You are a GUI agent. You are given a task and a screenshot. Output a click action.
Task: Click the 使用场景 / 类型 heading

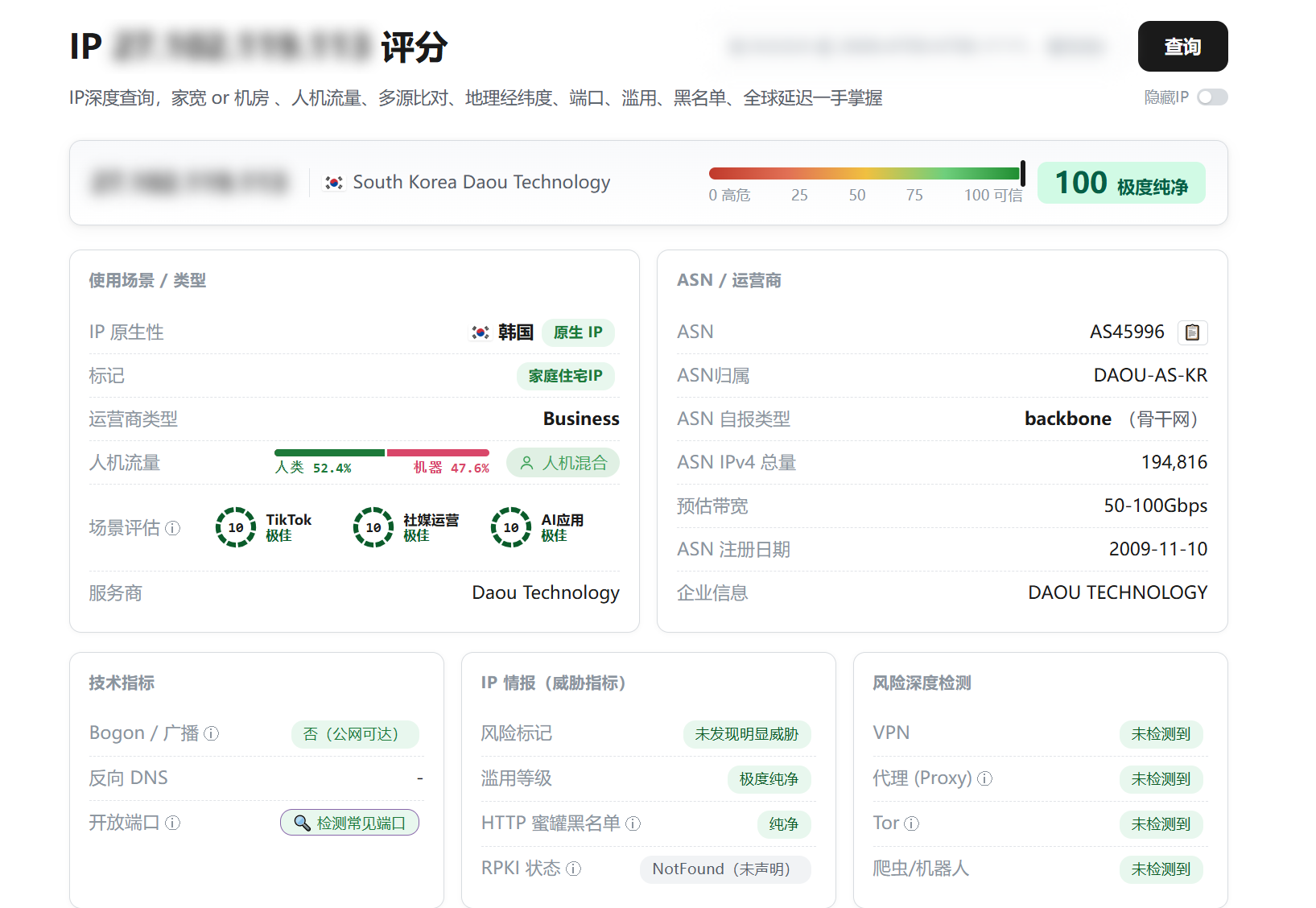pos(147,280)
